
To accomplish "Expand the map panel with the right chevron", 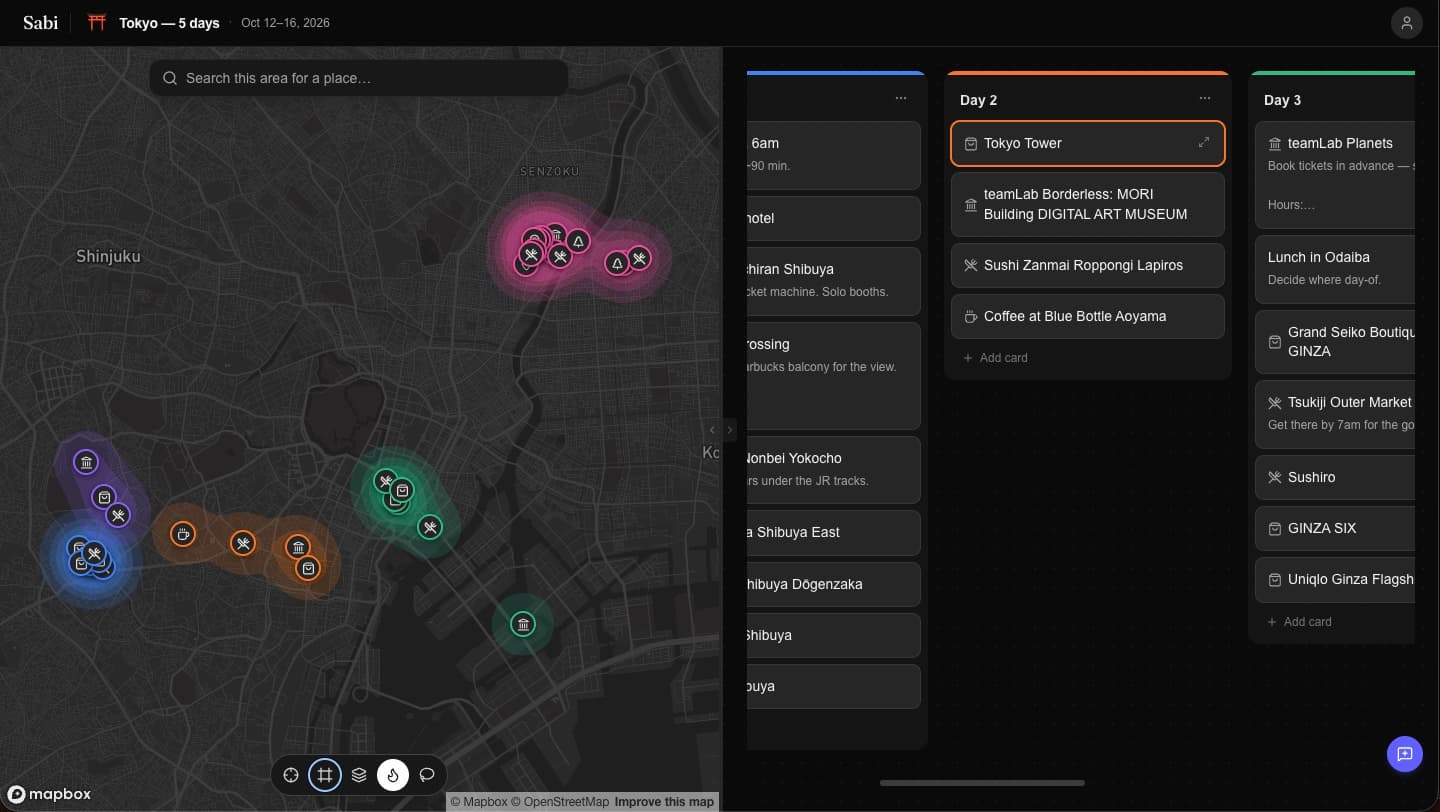I will (x=730, y=430).
